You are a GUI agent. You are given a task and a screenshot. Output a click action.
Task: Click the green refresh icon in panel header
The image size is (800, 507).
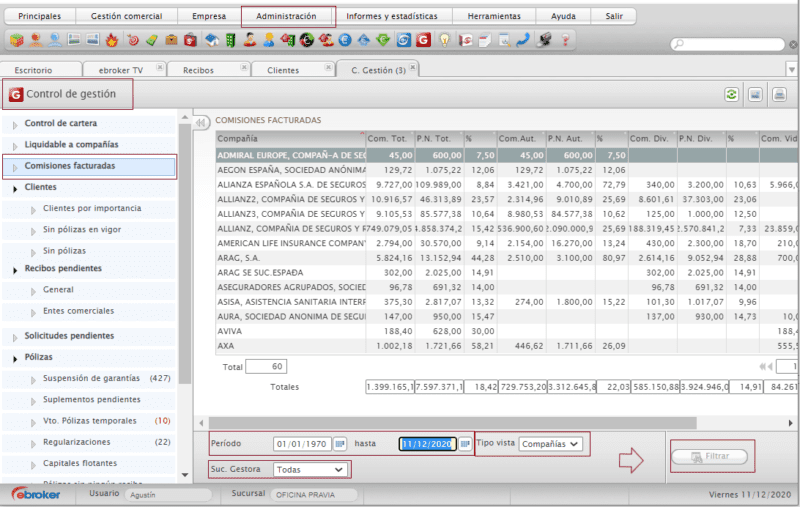(x=732, y=94)
